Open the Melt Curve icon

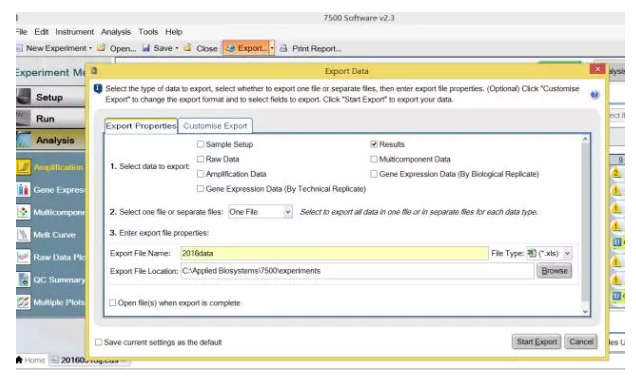pyautogui.click(x=24, y=235)
